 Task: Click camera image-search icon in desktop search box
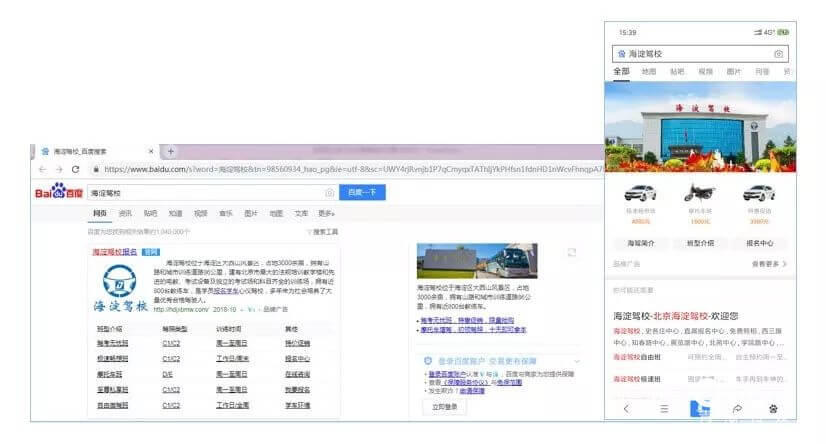329,192
